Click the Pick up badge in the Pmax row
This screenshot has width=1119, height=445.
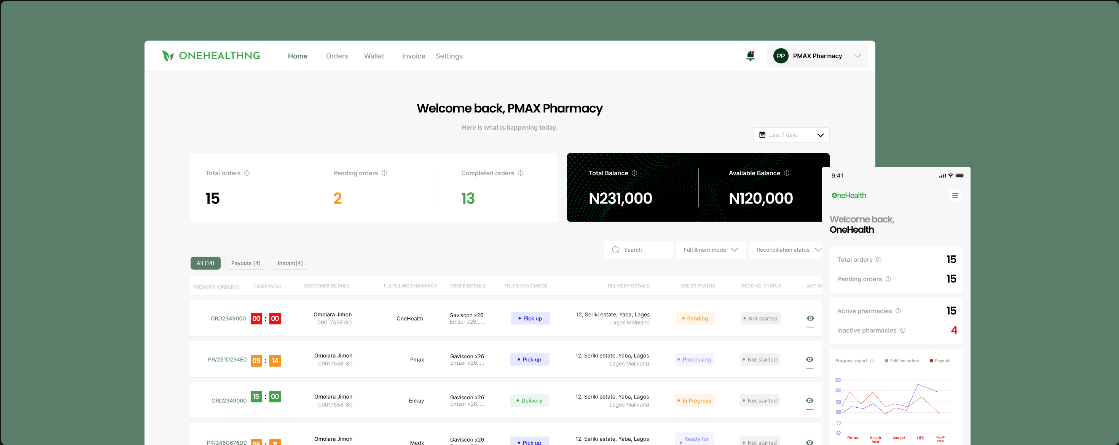[530, 359]
